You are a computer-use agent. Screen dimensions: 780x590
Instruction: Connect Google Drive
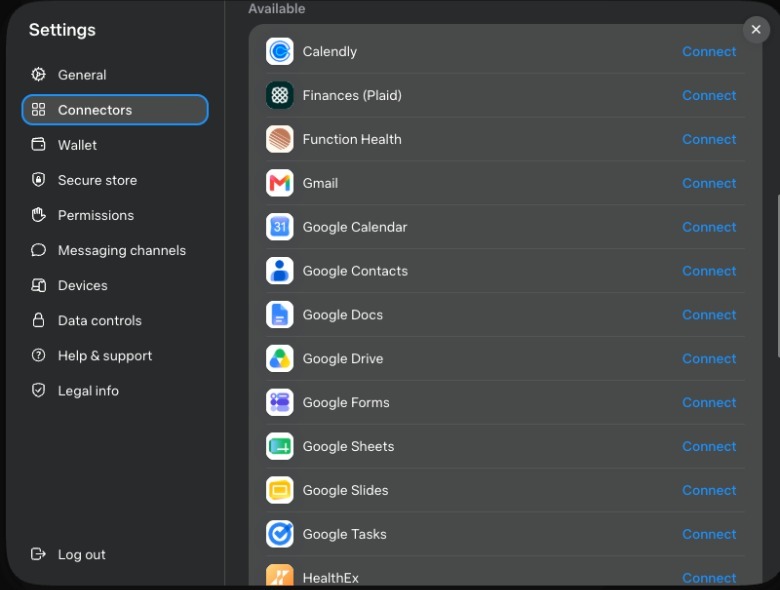pos(709,358)
